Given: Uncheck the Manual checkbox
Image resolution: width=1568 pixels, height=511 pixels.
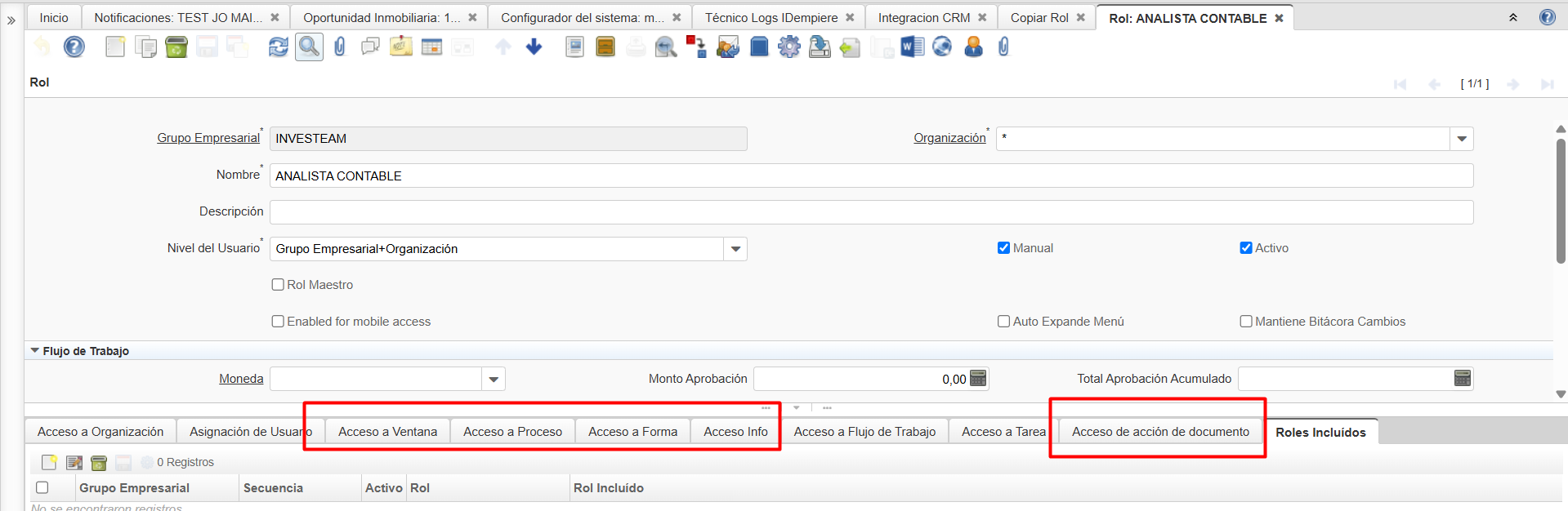Looking at the screenshot, I should tap(1003, 248).
